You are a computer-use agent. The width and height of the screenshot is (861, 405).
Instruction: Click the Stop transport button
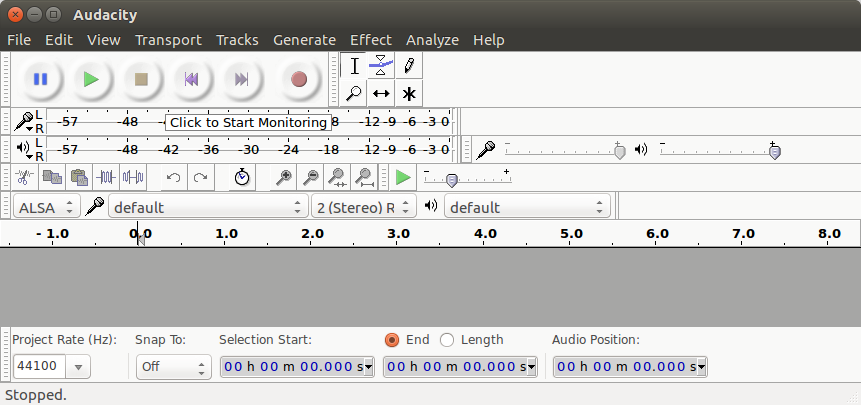142,80
